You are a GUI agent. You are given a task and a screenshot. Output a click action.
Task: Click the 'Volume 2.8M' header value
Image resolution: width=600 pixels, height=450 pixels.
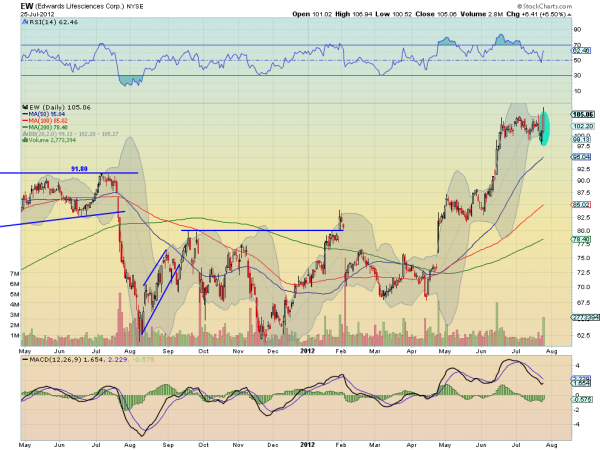tap(481, 14)
